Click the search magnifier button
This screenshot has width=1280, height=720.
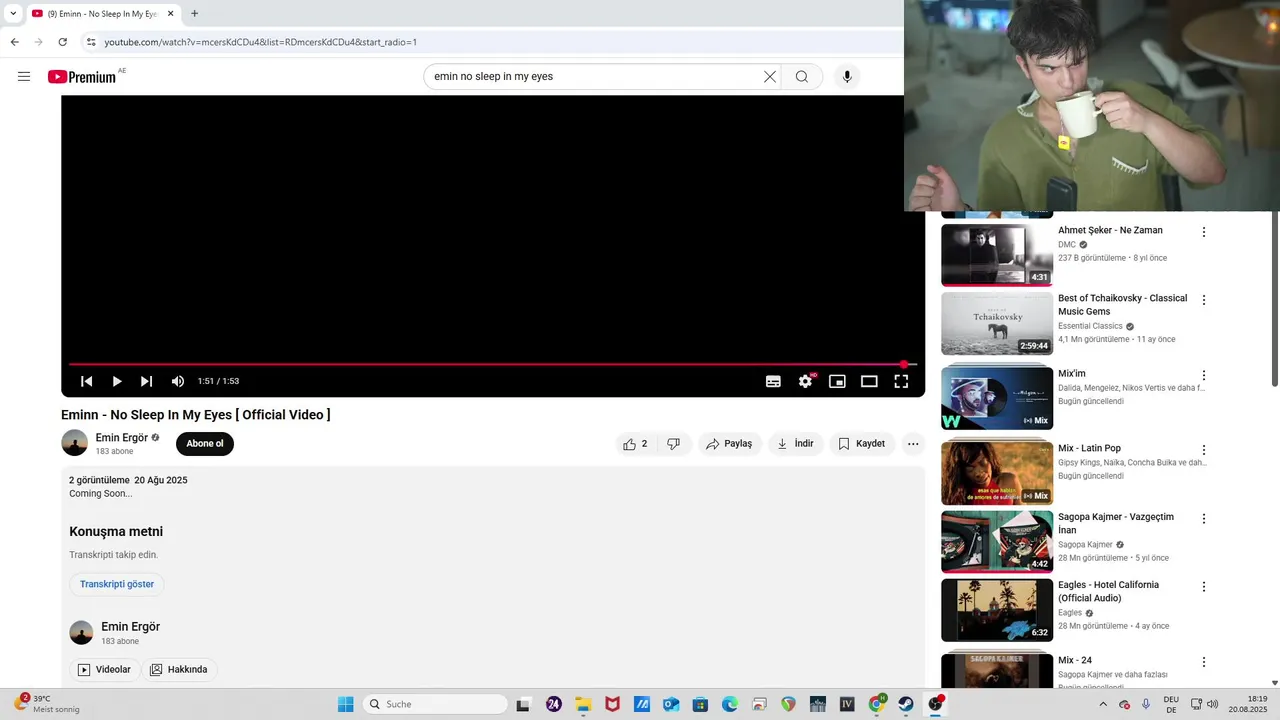pos(802,77)
